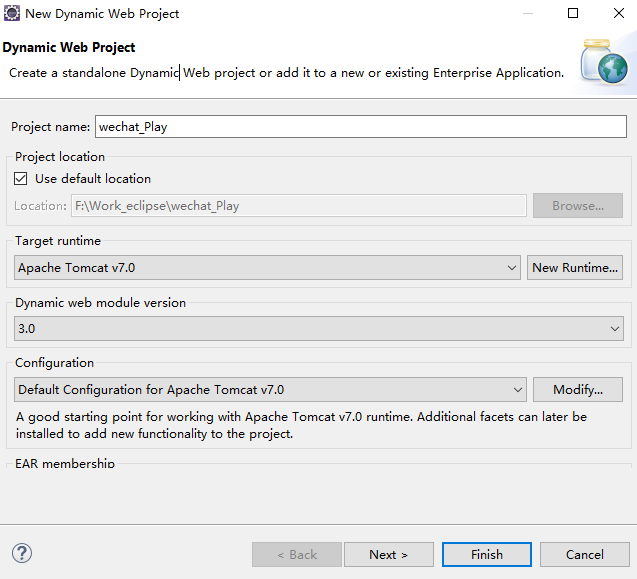Image resolution: width=637 pixels, height=579 pixels.
Task: Click the Location path field
Action: tap(299, 206)
